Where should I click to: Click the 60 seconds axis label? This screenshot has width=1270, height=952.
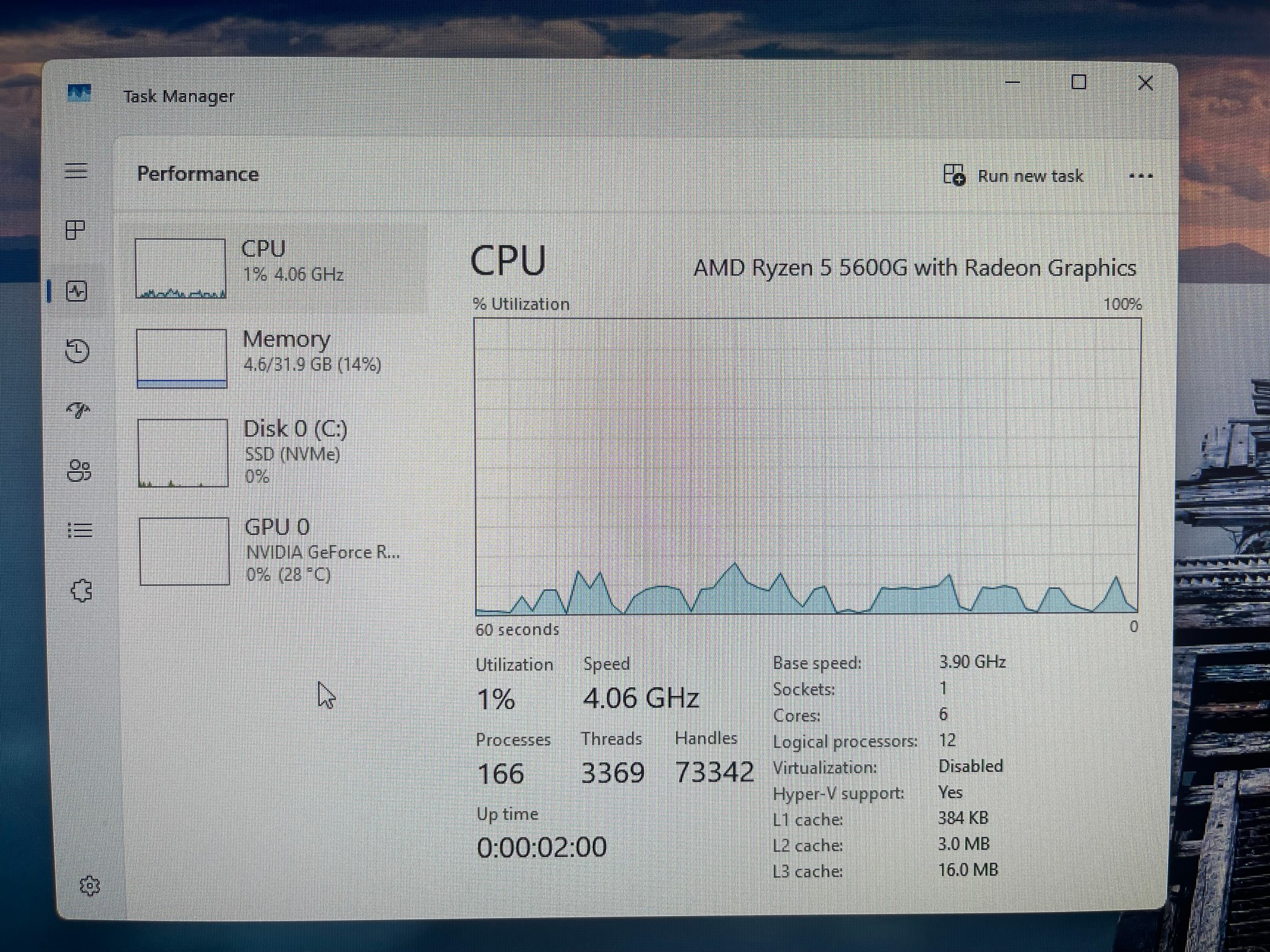(517, 630)
